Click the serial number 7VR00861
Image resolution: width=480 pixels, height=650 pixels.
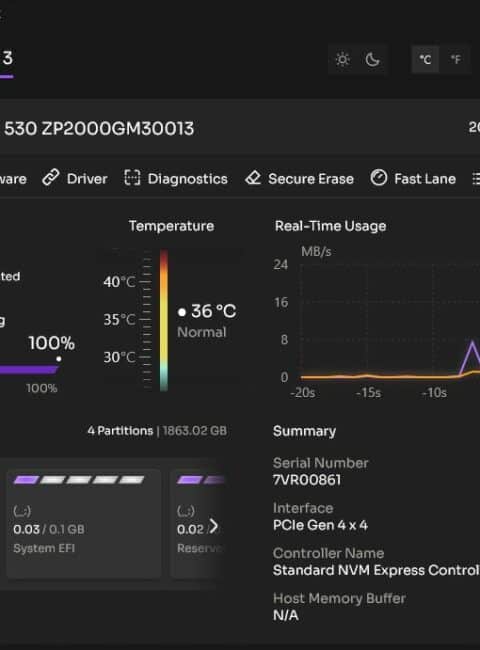point(307,480)
